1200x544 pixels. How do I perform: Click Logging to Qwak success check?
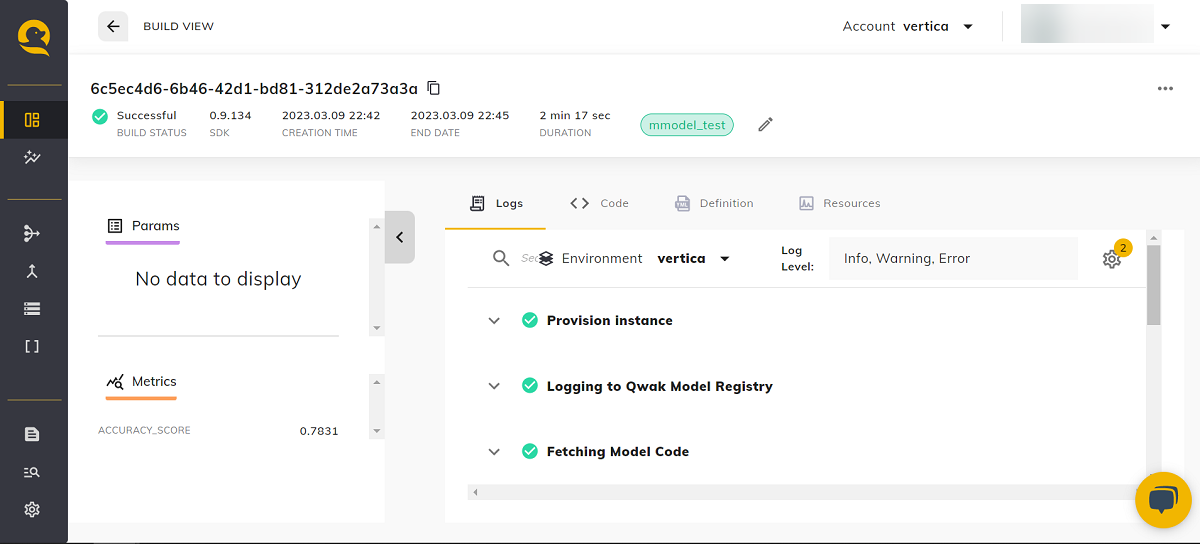click(x=530, y=385)
